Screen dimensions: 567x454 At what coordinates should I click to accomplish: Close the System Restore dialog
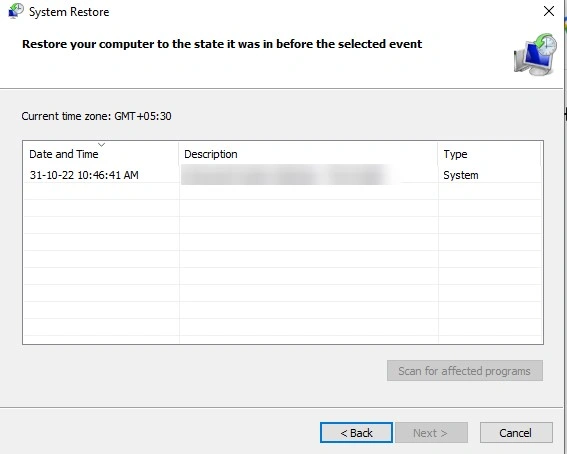549,11
